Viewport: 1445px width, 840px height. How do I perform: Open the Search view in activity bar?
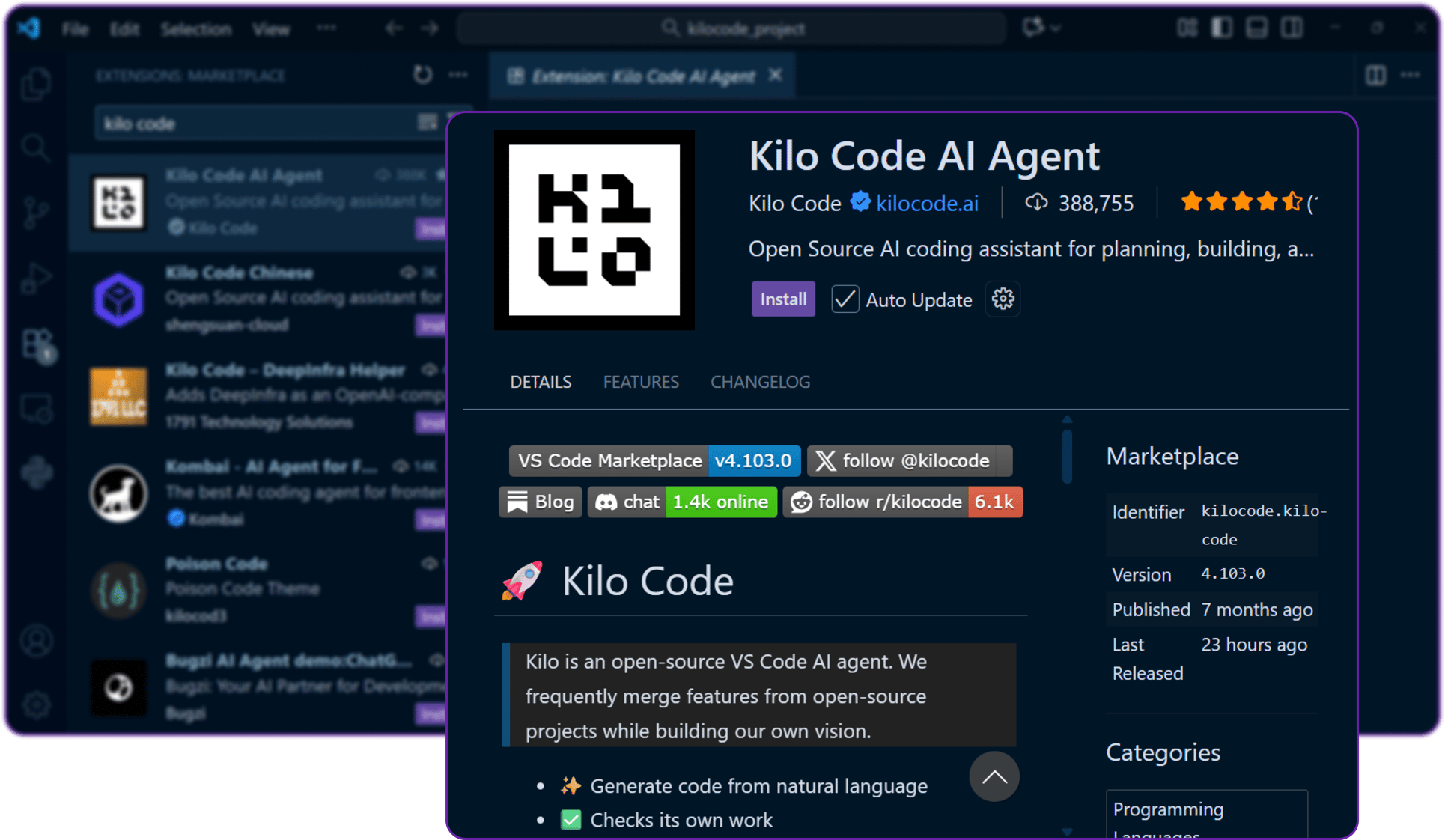[35, 147]
